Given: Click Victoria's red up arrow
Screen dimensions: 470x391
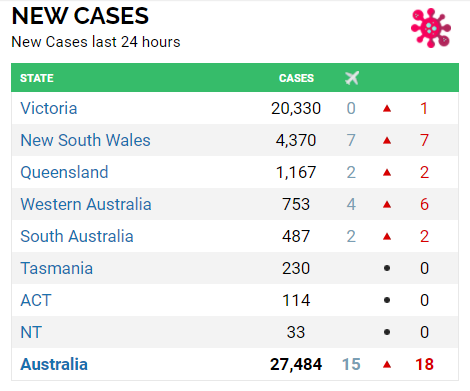Looking at the screenshot, I should click(x=387, y=108).
